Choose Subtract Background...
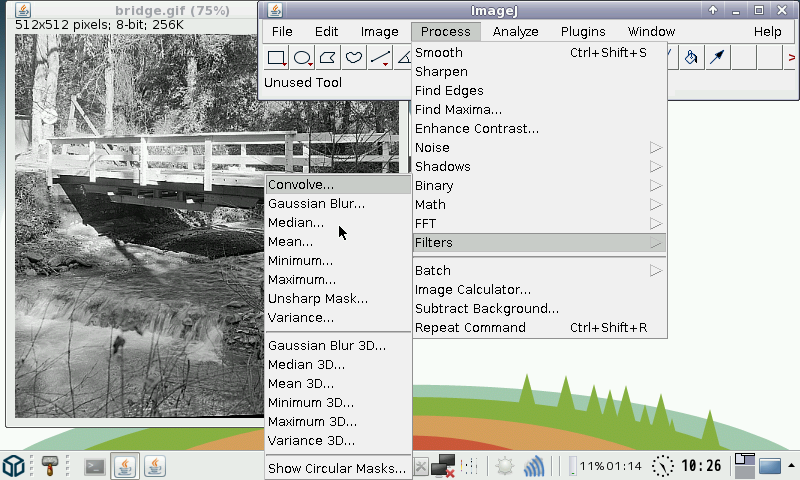The height and width of the screenshot is (480, 800). [x=539, y=309]
